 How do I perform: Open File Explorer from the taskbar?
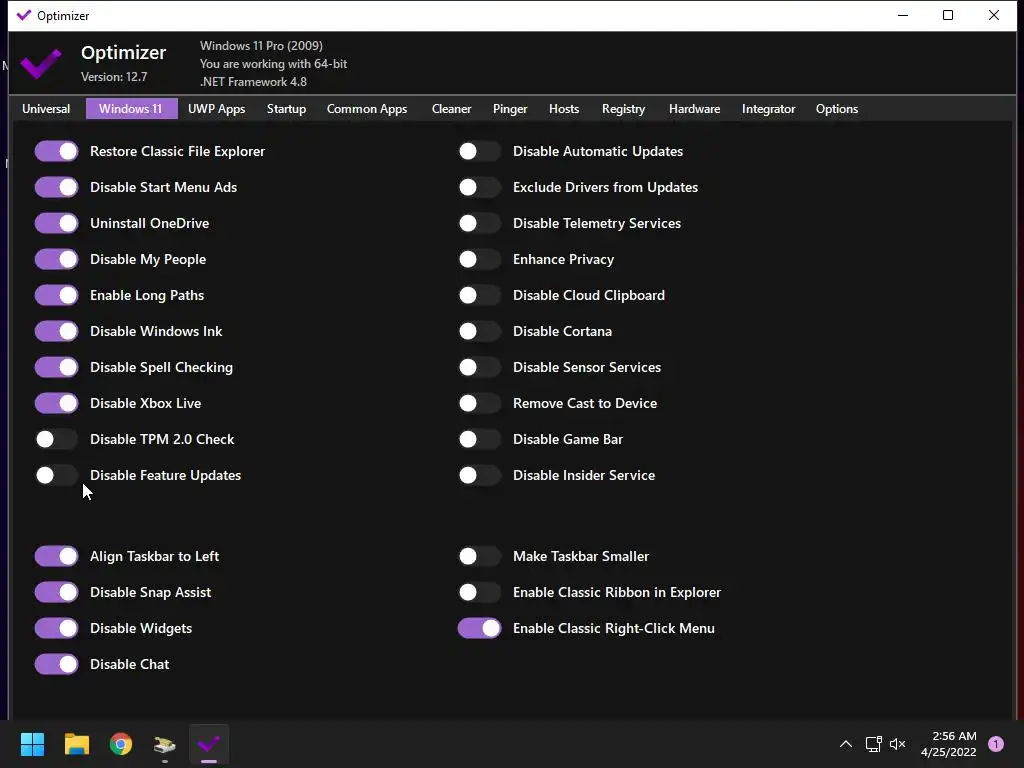(x=76, y=744)
